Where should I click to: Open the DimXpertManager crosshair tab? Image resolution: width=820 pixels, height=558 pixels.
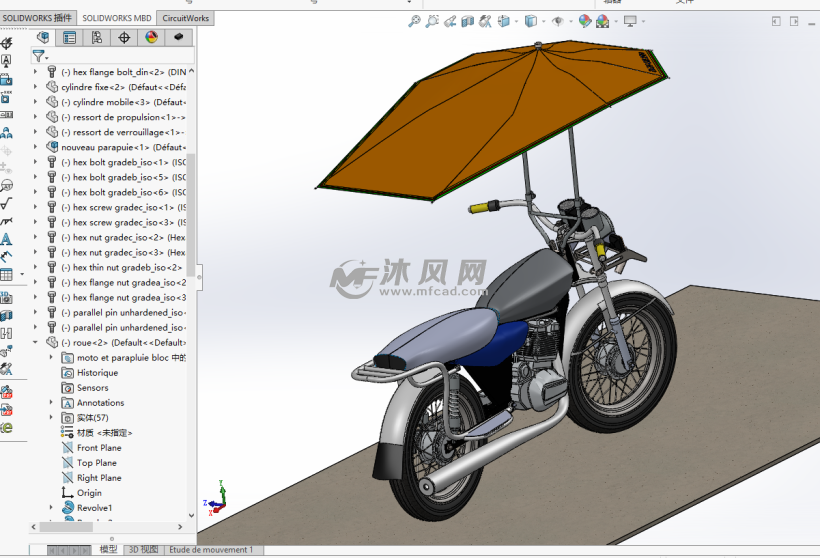click(124, 38)
